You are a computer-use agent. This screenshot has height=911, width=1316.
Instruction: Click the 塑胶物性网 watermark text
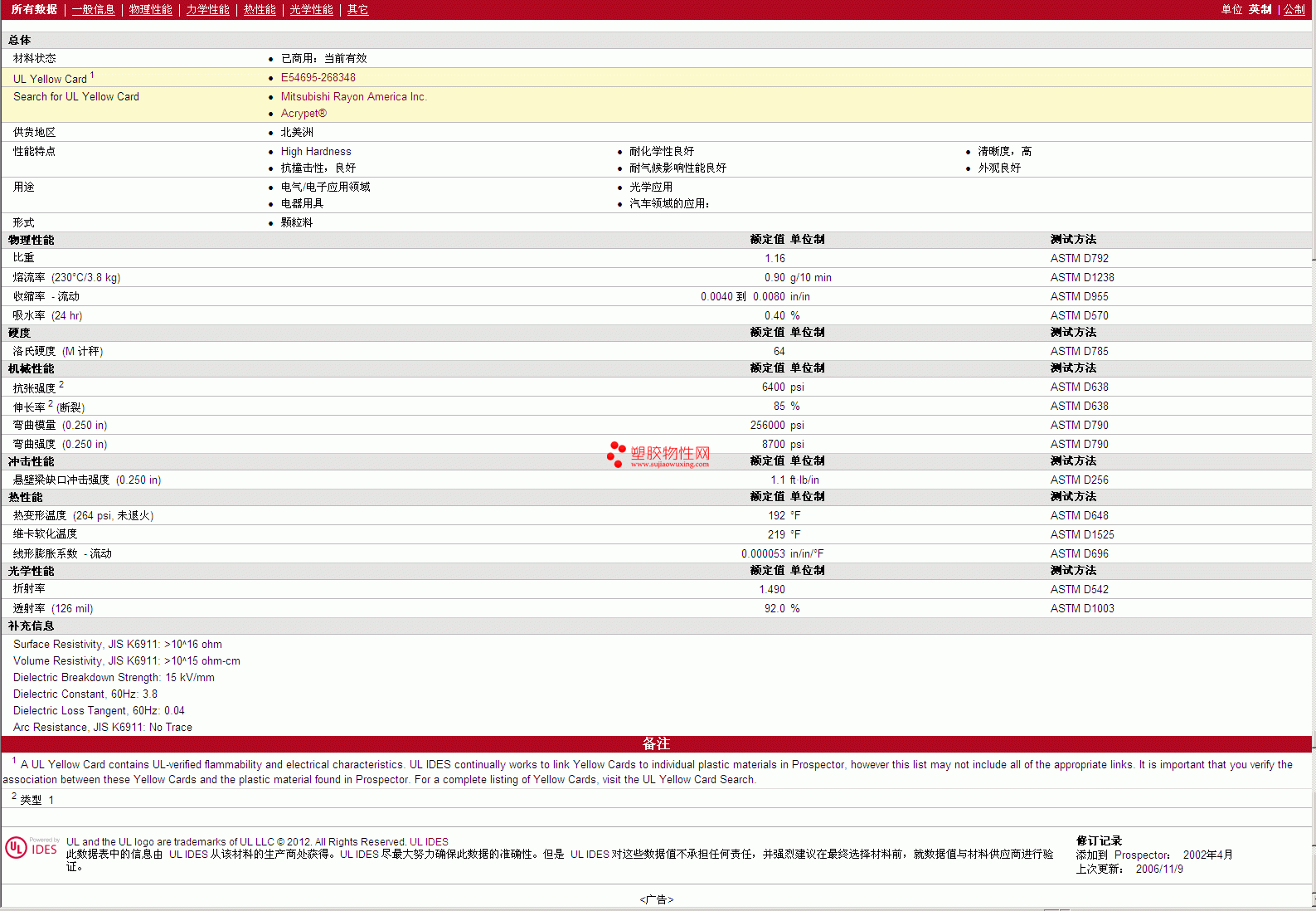pos(670,453)
